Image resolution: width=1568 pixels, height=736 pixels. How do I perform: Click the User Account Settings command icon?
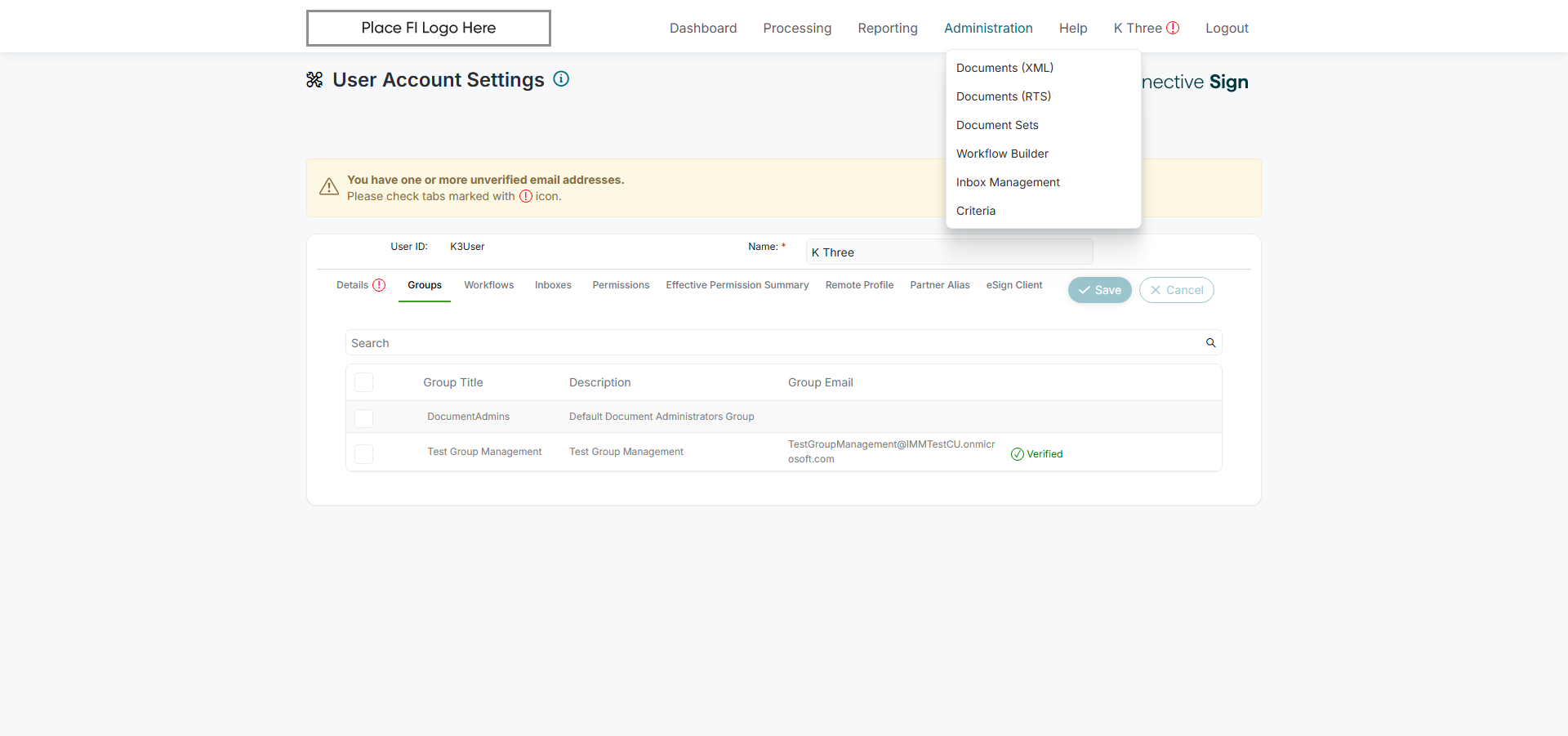314,80
